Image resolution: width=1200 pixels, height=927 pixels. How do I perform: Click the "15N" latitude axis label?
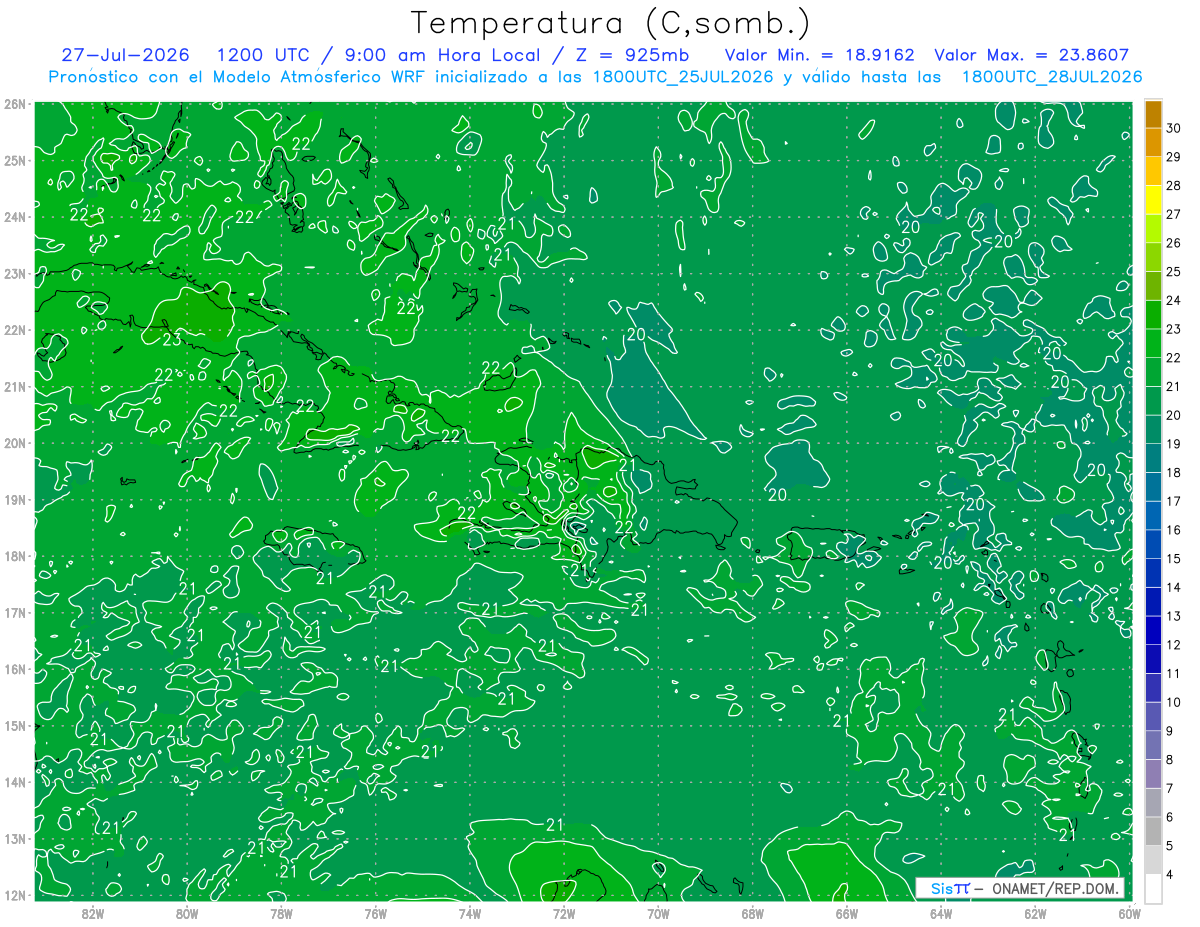[14, 725]
